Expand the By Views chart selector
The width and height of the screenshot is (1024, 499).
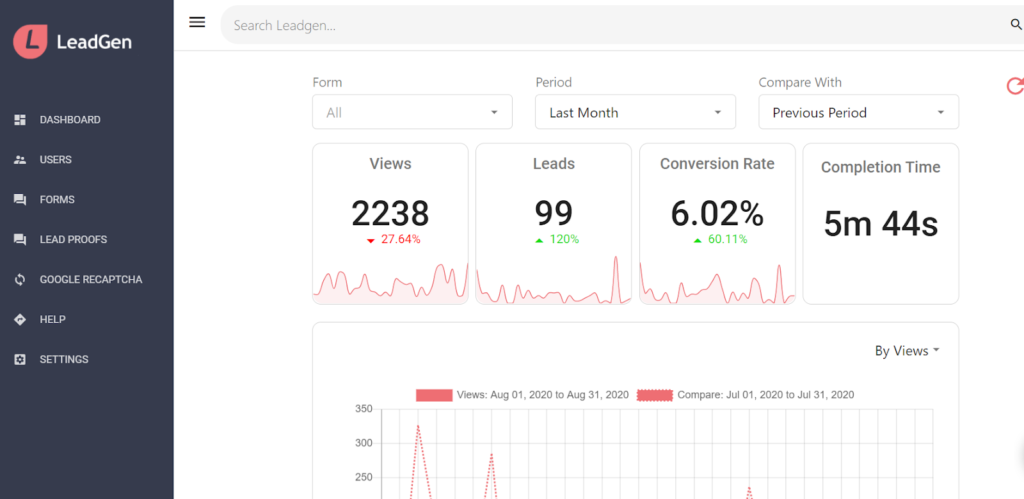point(907,351)
